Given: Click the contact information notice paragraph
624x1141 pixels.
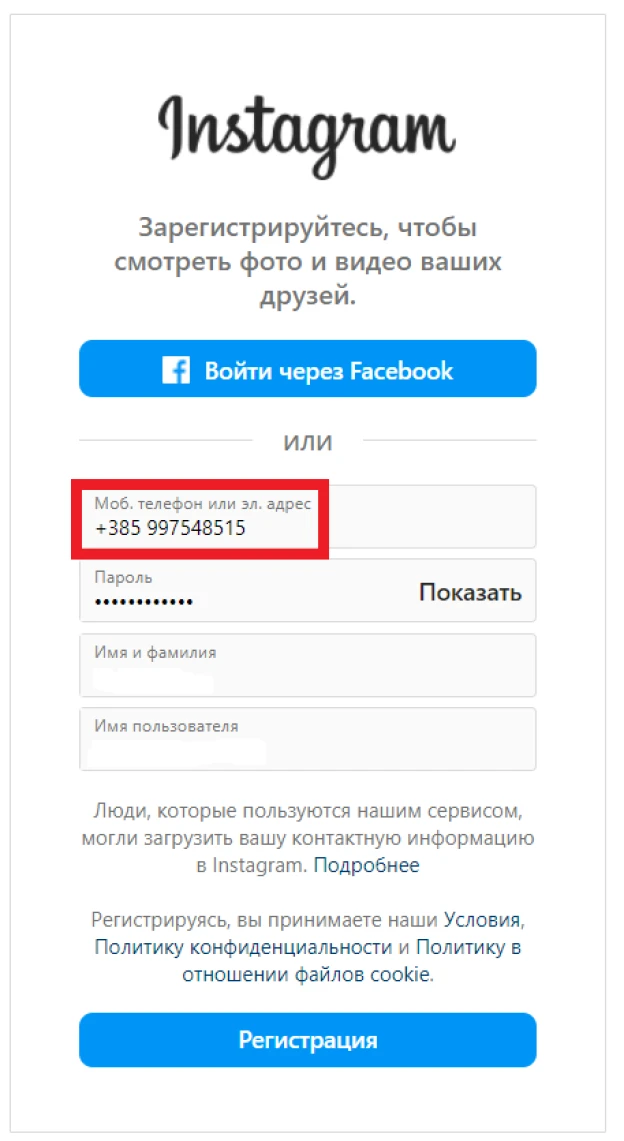Looking at the screenshot, I should pyautogui.click(x=308, y=838).
